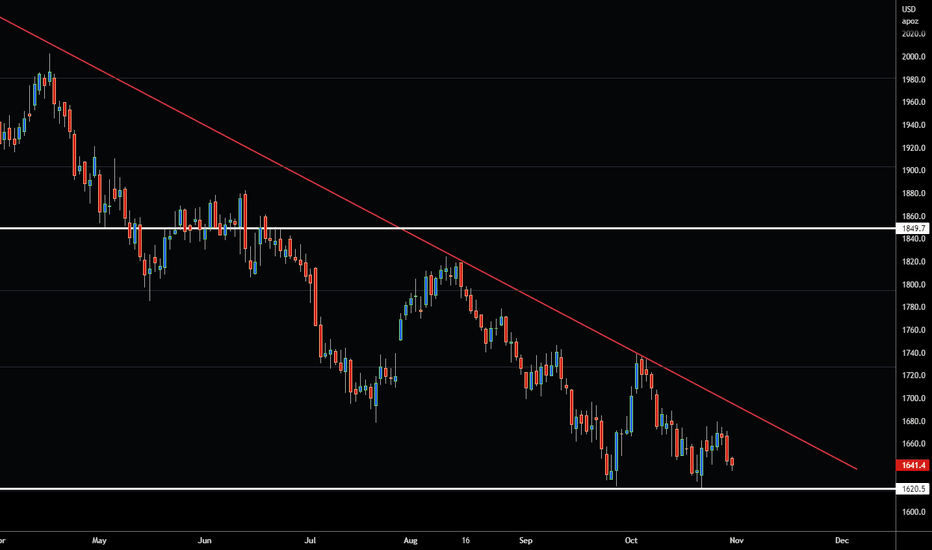Image resolution: width=932 pixels, height=550 pixels.
Task: Click the Oct label on time axis
Action: [x=631, y=540]
